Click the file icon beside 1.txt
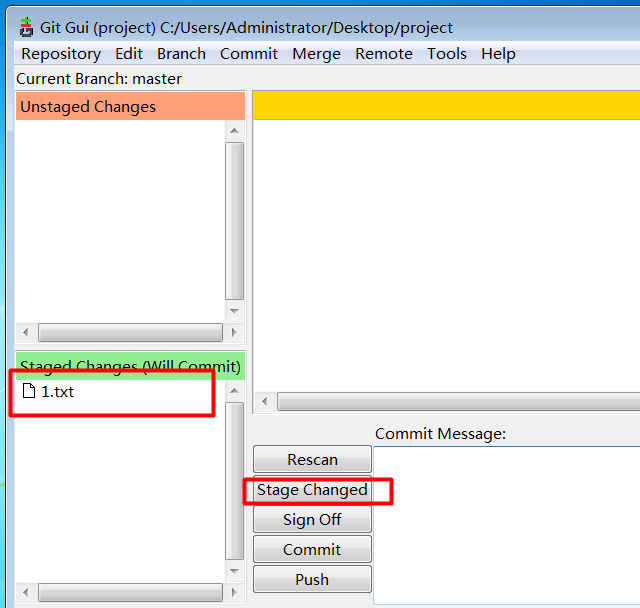This screenshot has height=608, width=640. click(29, 391)
